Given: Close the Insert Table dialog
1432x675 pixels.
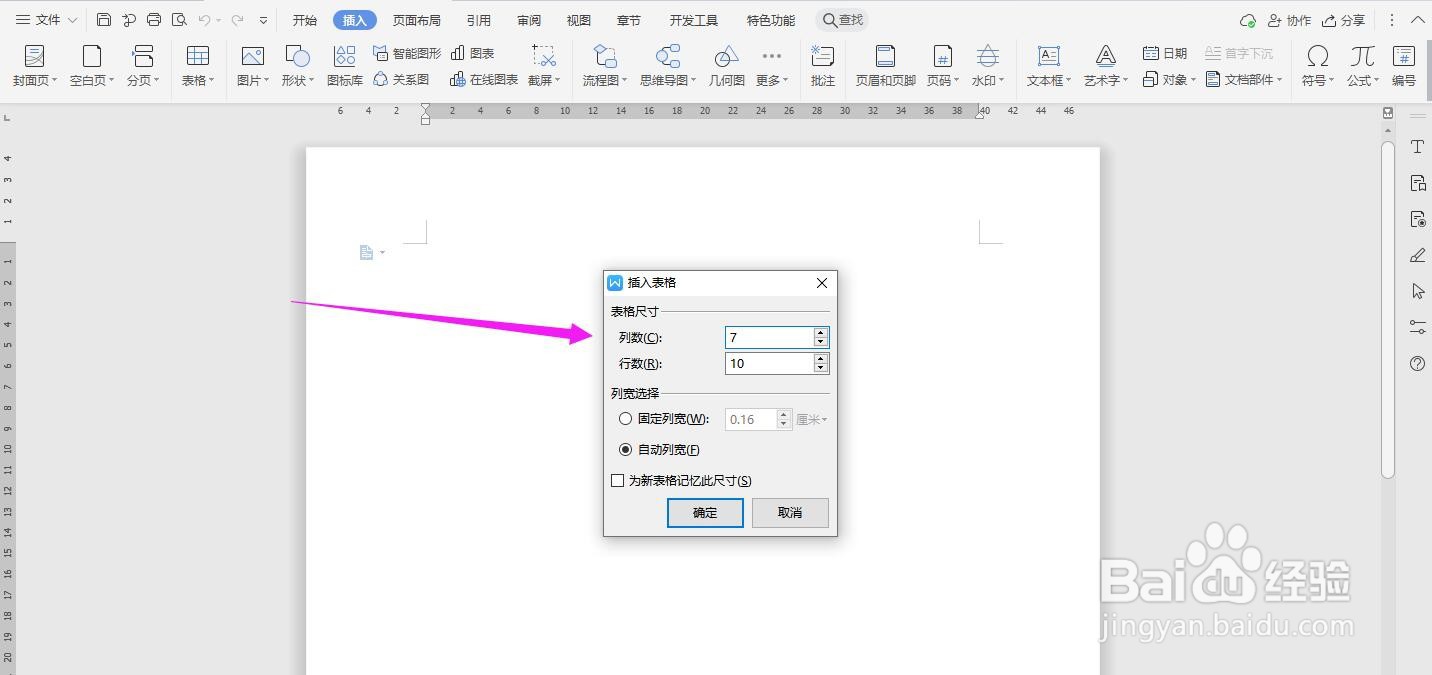Looking at the screenshot, I should (x=822, y=283).
